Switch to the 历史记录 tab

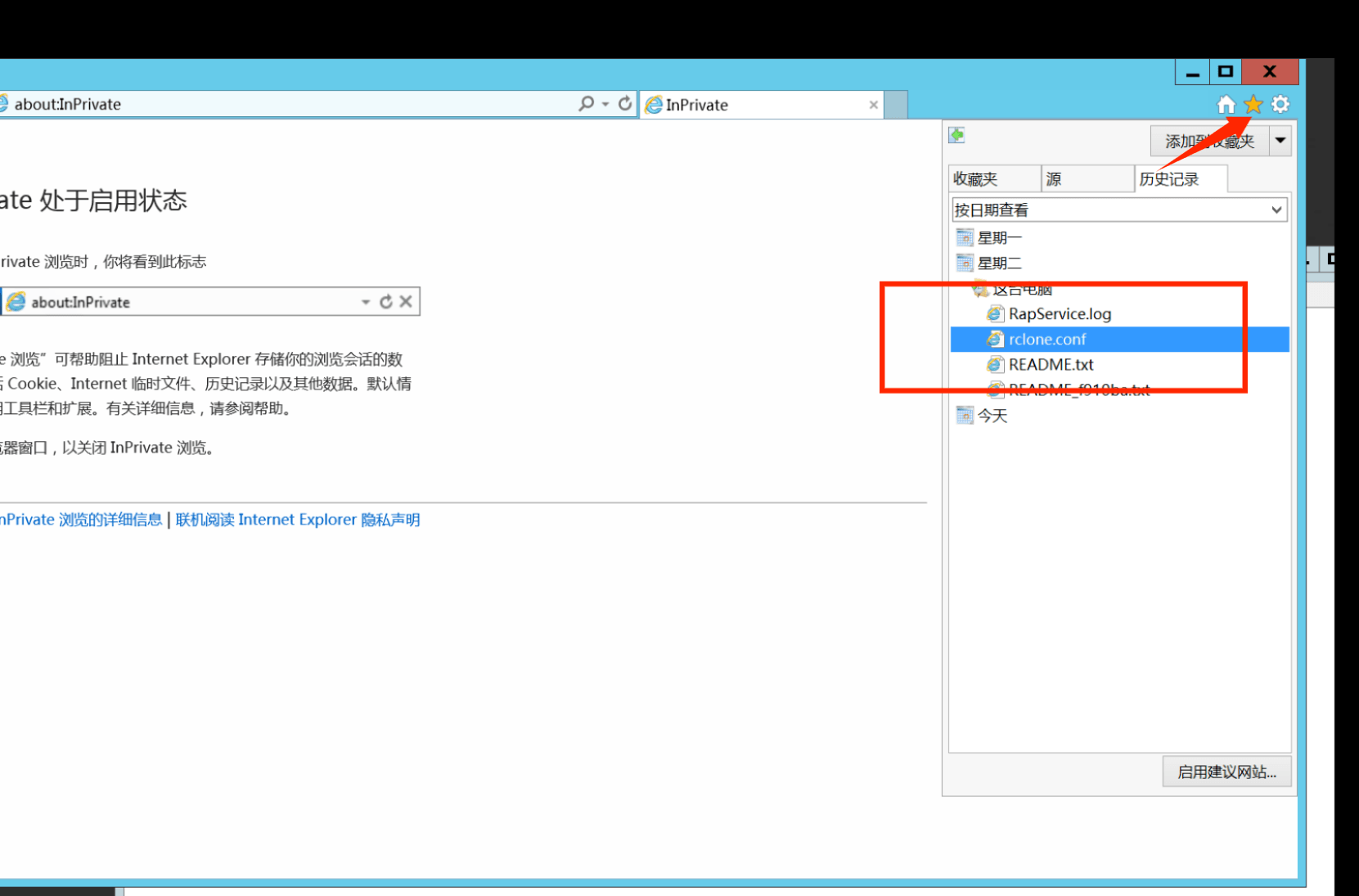pyautogui.click(x=1181, y=179)
